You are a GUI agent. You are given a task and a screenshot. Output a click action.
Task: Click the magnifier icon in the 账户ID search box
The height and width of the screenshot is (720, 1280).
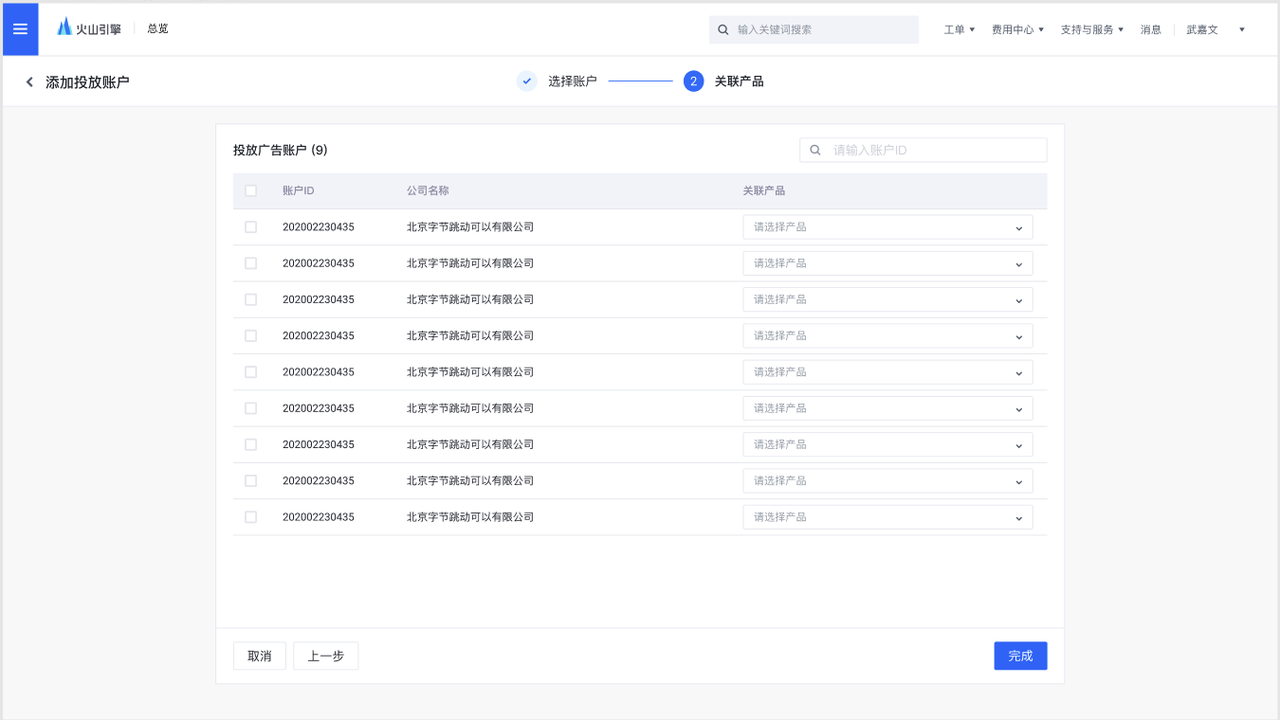click(815, 150)
